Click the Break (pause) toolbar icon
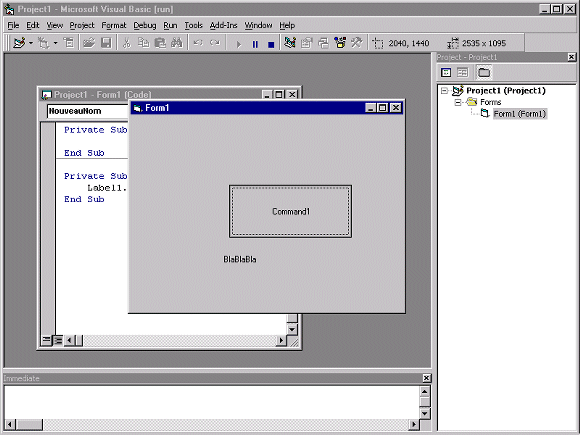This screenshot has width=580, height=435. 255,44
